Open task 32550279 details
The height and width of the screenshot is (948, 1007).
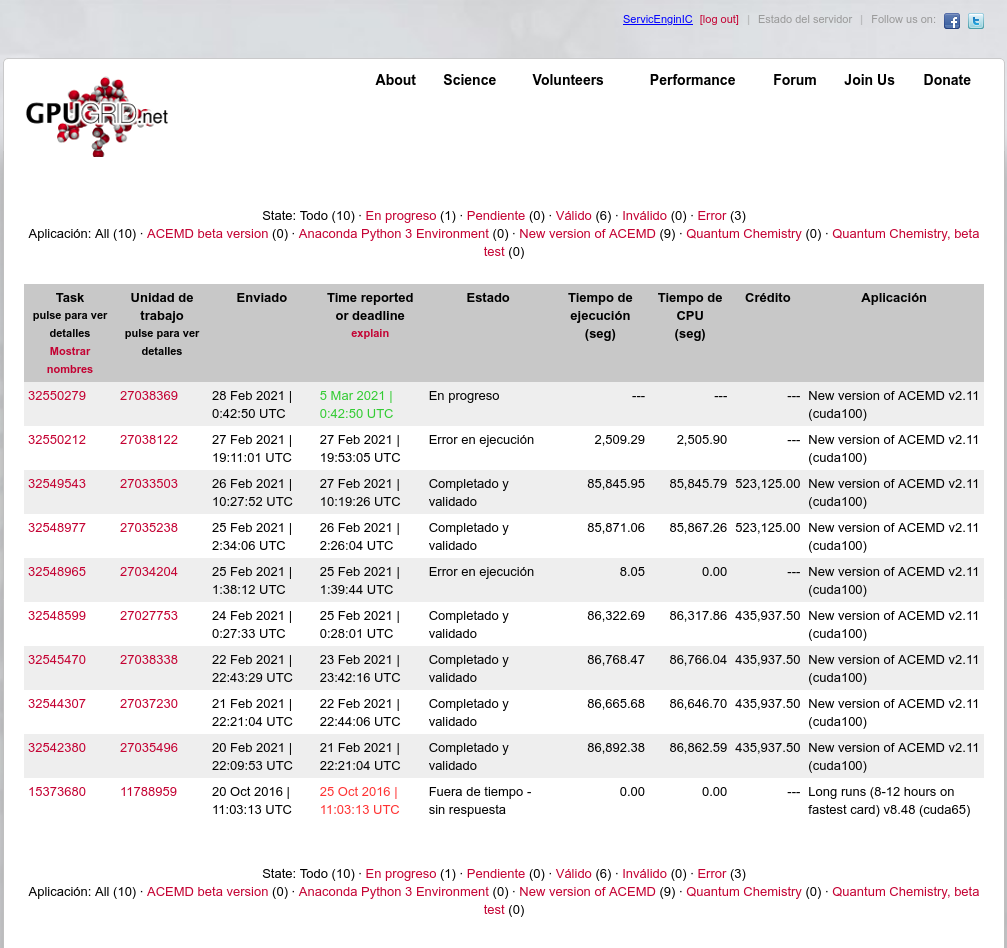click(57, 395)
